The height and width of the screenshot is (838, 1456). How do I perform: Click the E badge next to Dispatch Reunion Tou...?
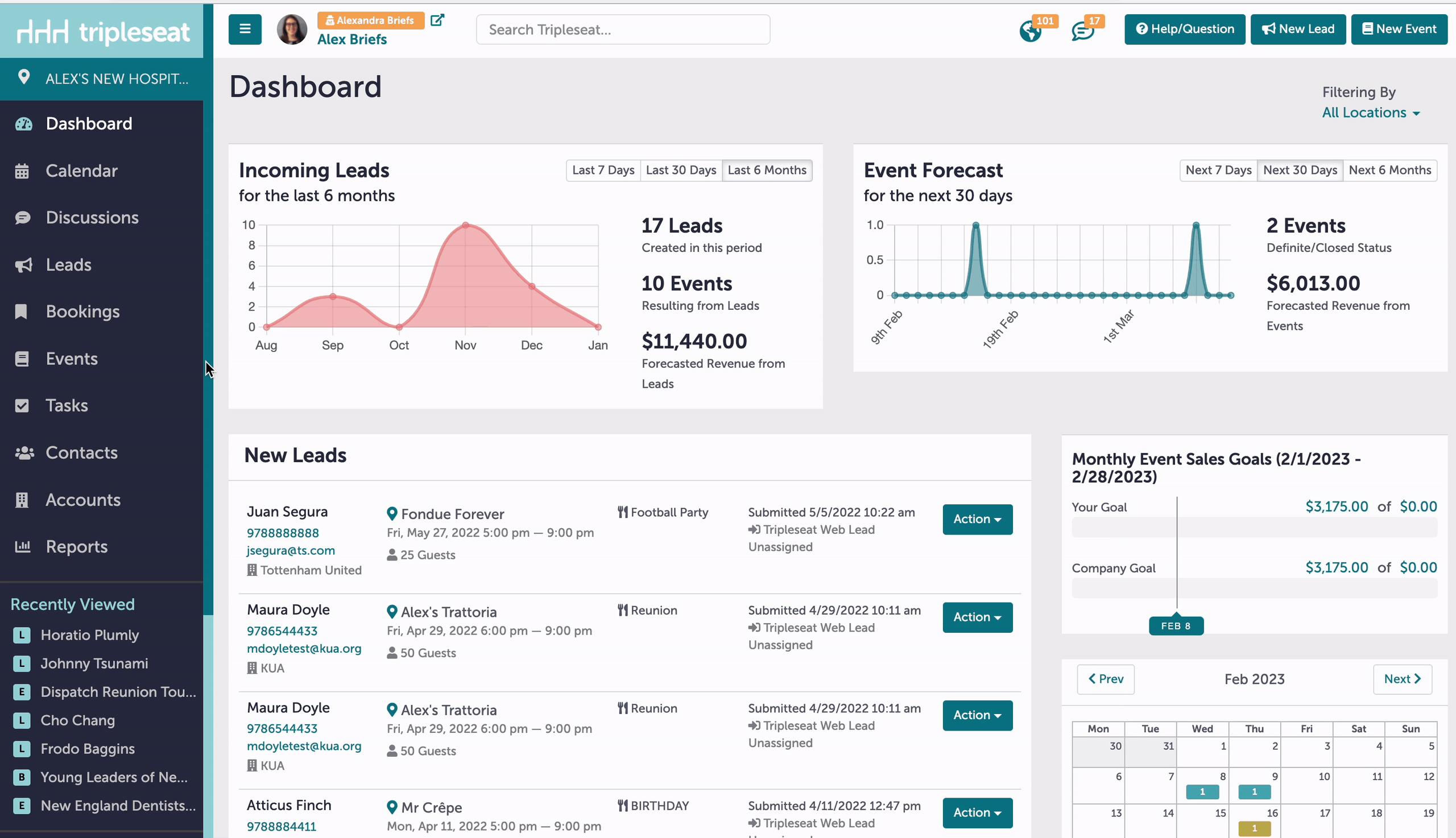point(21,692)
